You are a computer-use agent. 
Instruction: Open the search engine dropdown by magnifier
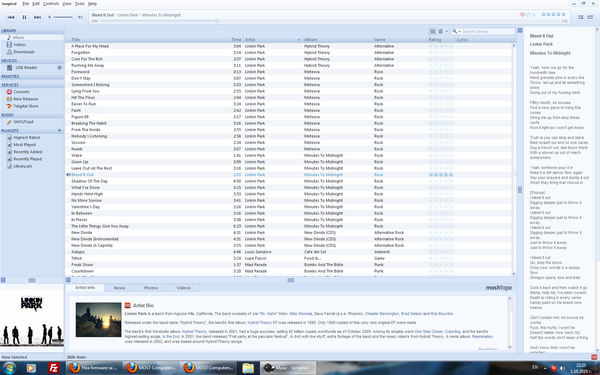pyautogui.click(x=455, y=31)
